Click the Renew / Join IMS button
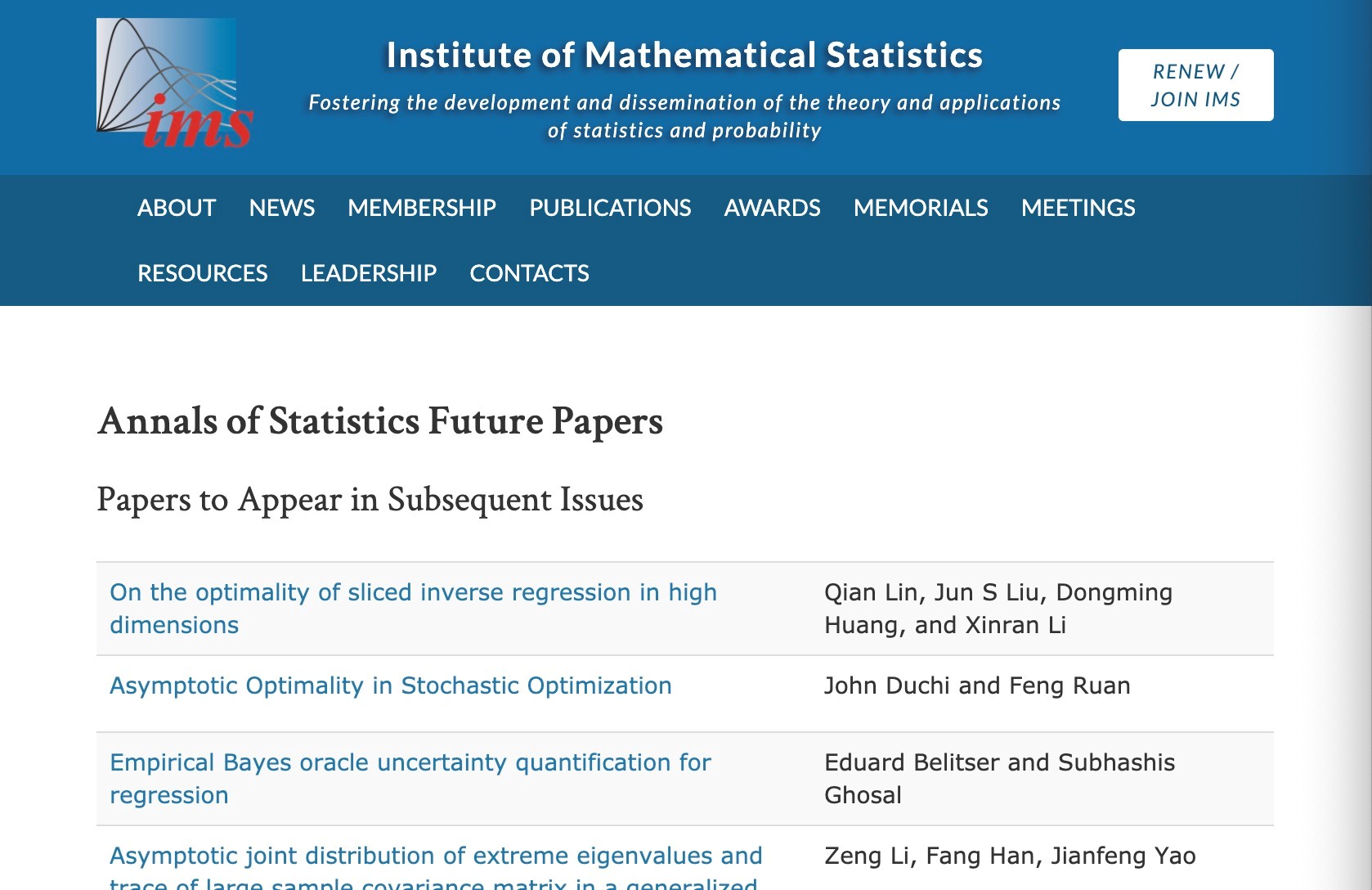This screenshot has height=890, width=1372. point(1195,85)
